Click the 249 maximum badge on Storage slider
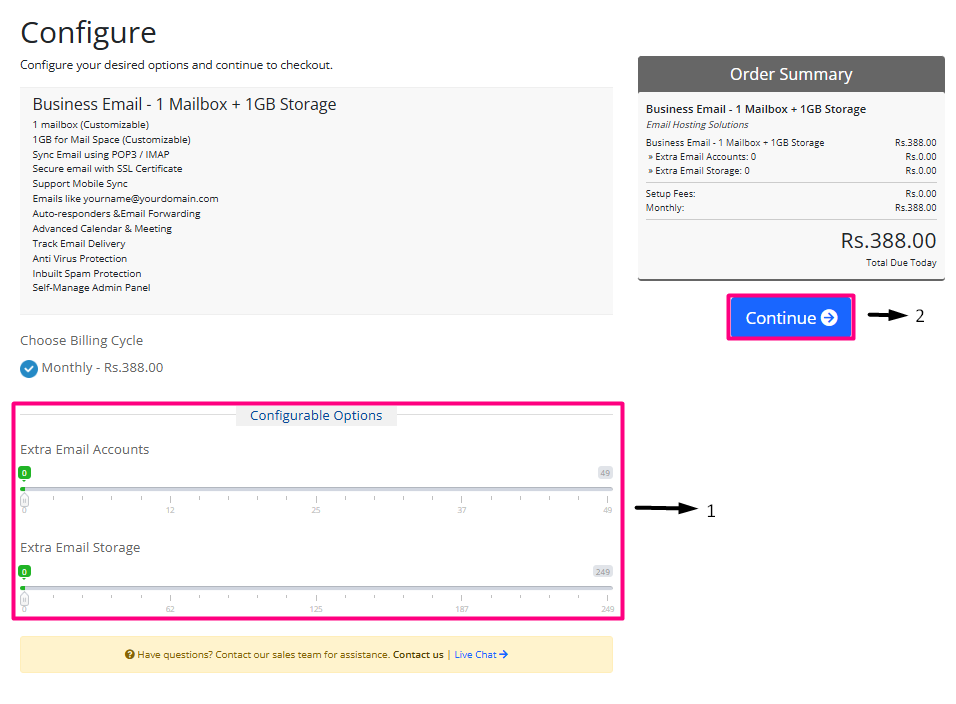This screenshot has height=704, width=956. 602,571
